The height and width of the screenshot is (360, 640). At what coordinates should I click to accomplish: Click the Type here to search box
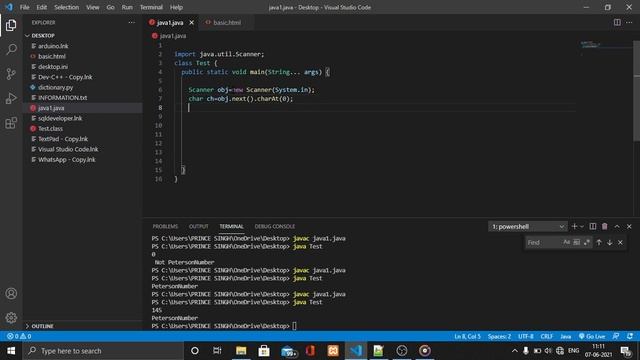[103, 351]
